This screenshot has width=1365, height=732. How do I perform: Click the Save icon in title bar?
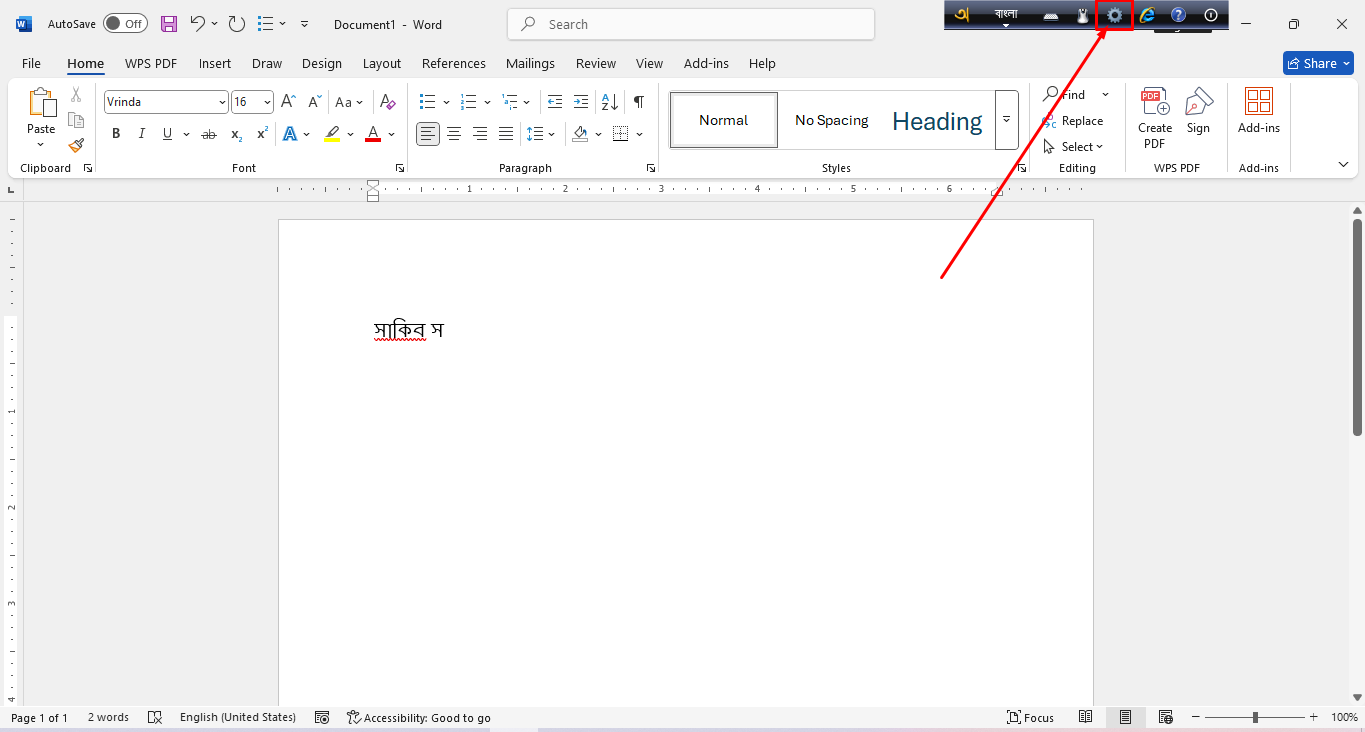[x=169, y=24]
